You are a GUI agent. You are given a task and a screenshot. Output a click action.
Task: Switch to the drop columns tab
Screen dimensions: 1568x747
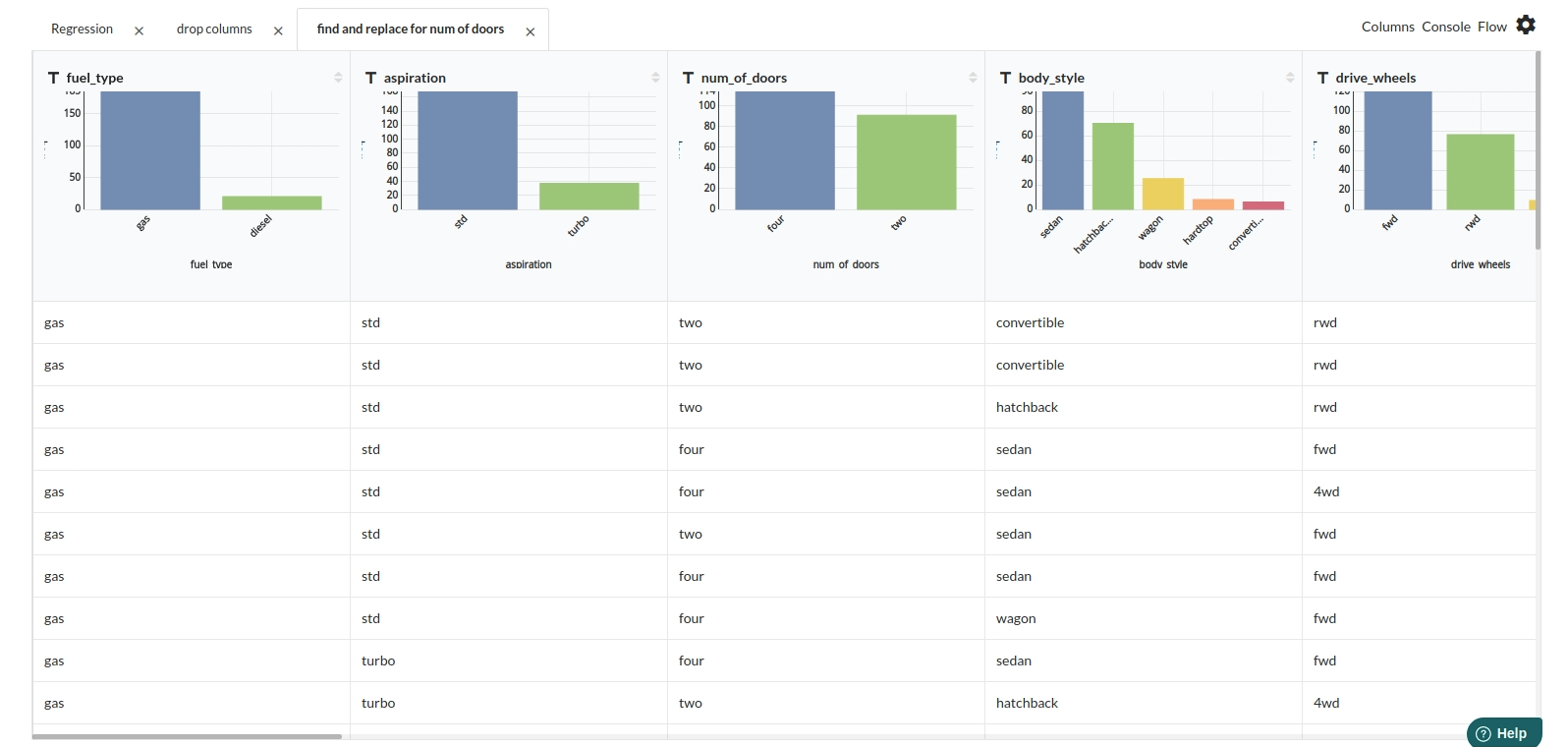click(214, 29)
